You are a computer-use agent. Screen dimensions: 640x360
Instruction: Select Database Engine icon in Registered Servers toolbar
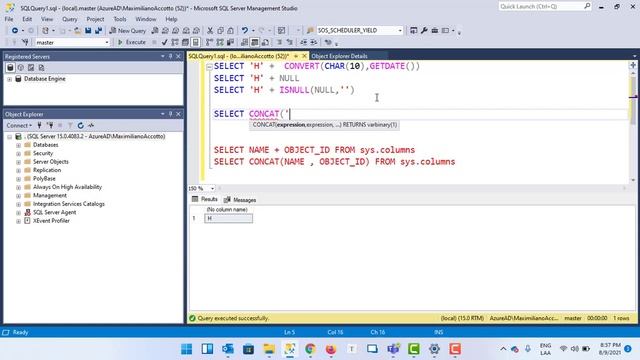pos(10,68)
